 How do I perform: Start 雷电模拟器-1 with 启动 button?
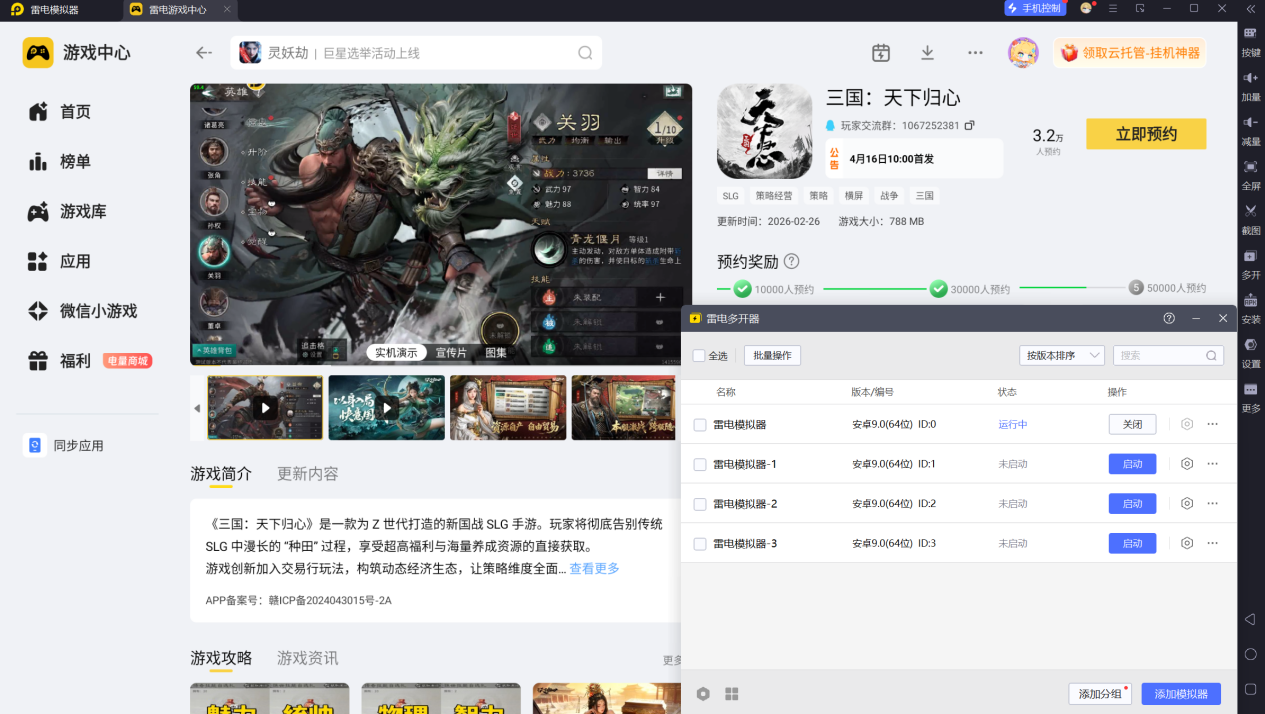(1132, 464)
